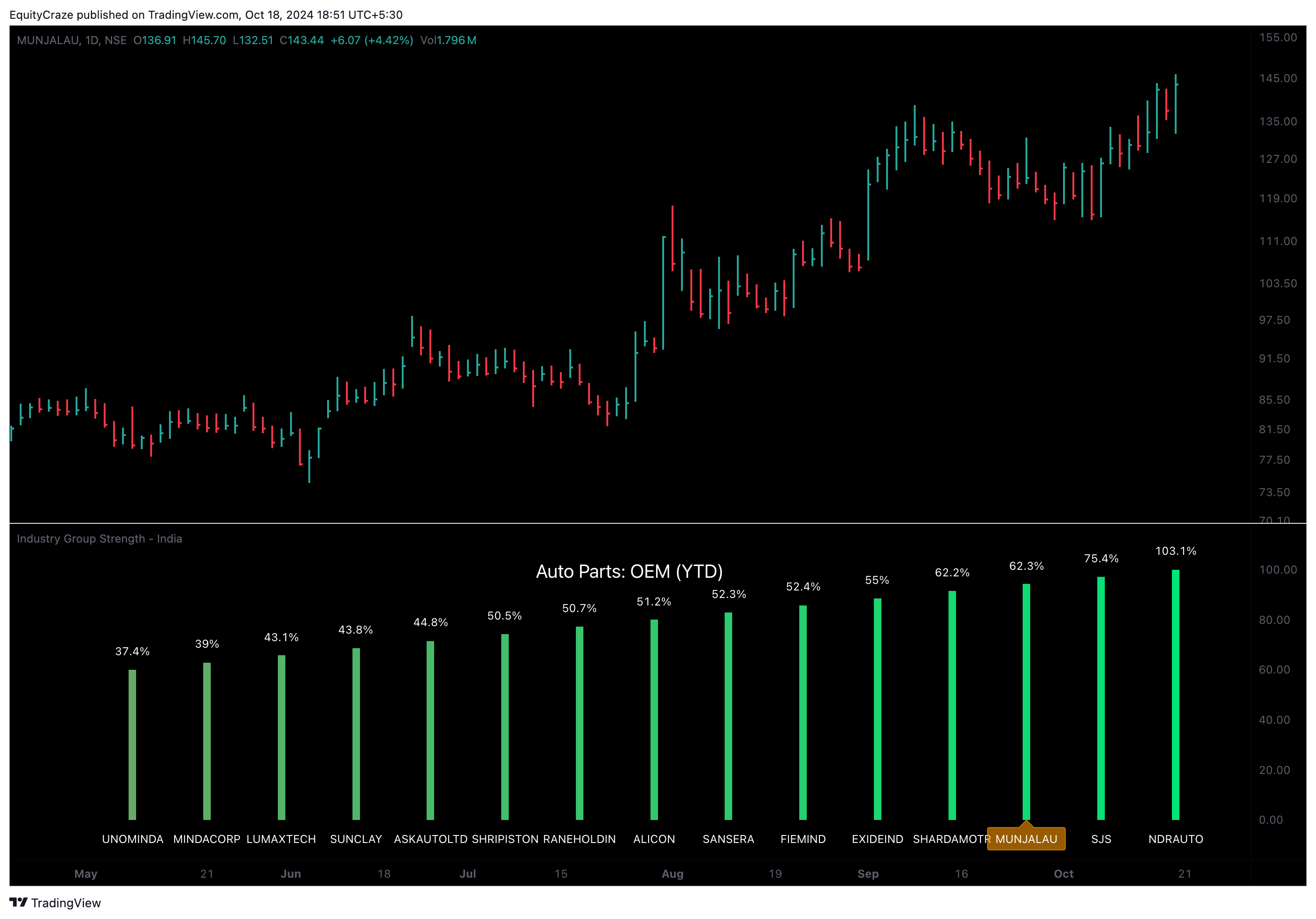Click the SHARDAMOTR ticker label

pyautogui.click(x=951, y=839)
